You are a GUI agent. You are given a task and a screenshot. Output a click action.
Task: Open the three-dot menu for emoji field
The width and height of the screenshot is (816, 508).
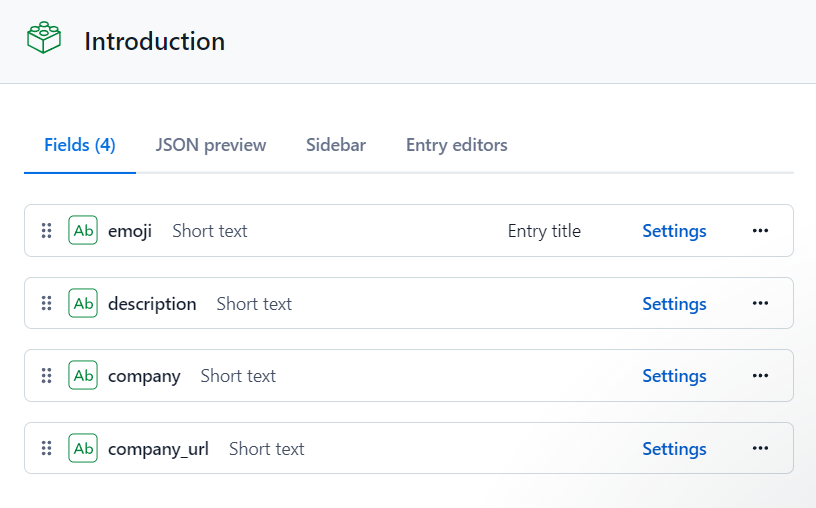click(760, 231)
